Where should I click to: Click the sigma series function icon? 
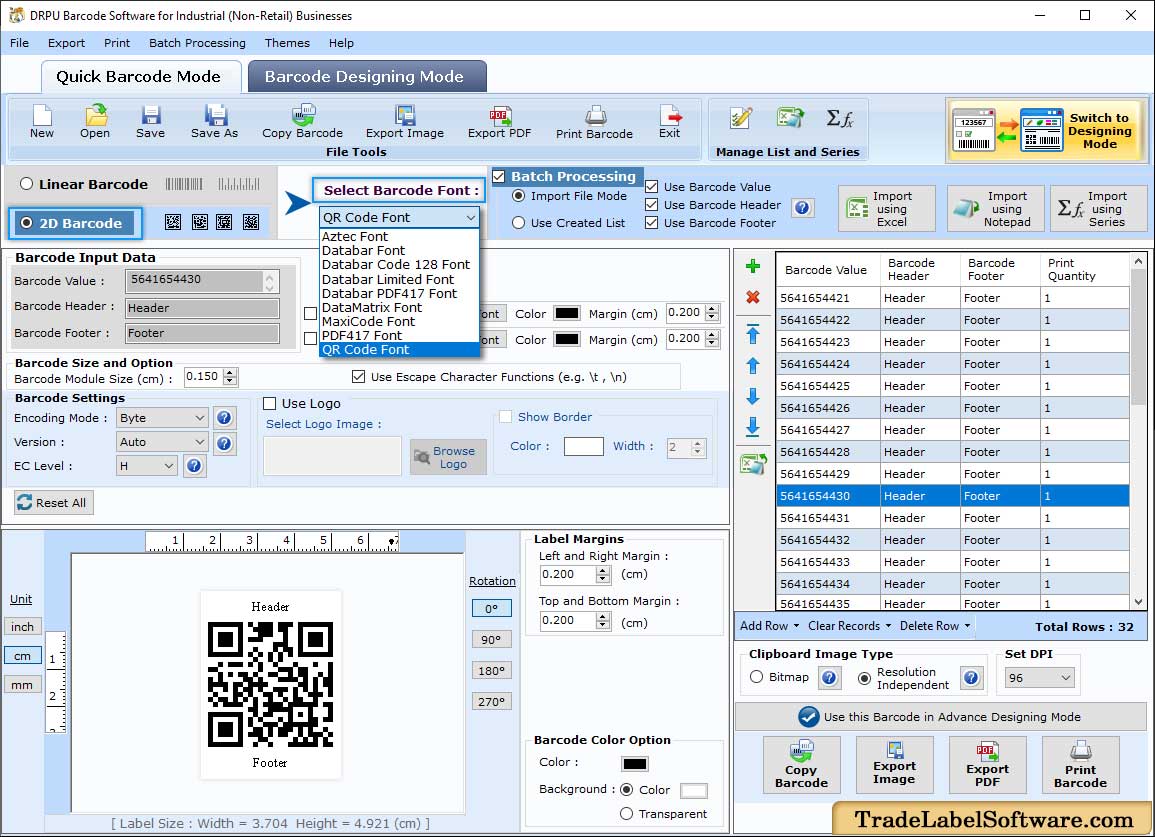tap(840, 118)
